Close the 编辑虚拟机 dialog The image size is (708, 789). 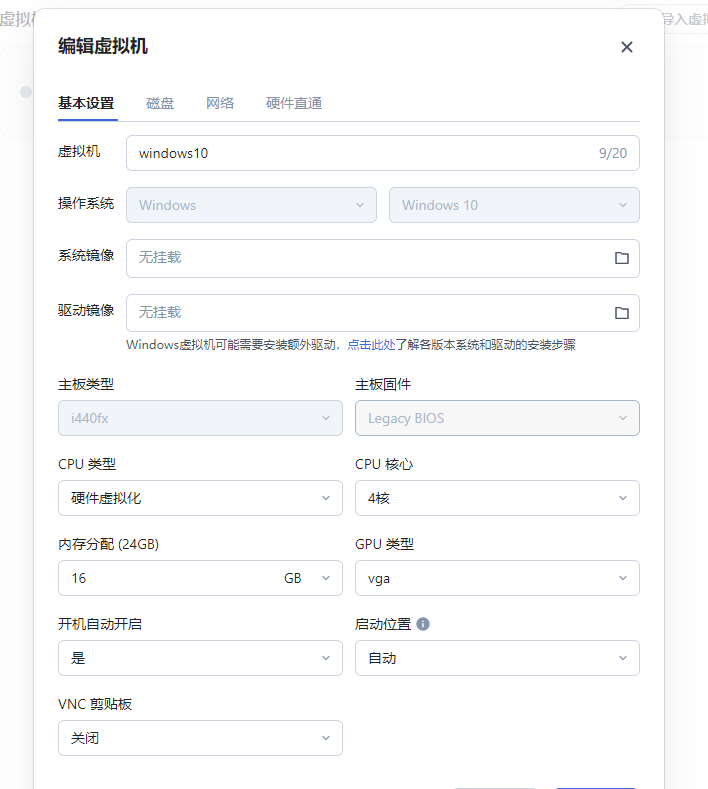[627, 47]
